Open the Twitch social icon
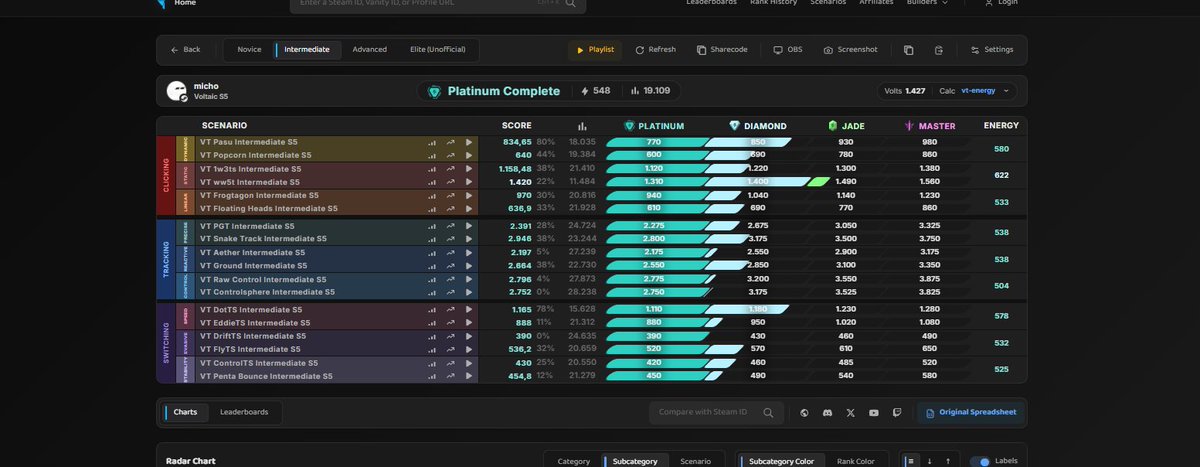 (x=897, y=412)
